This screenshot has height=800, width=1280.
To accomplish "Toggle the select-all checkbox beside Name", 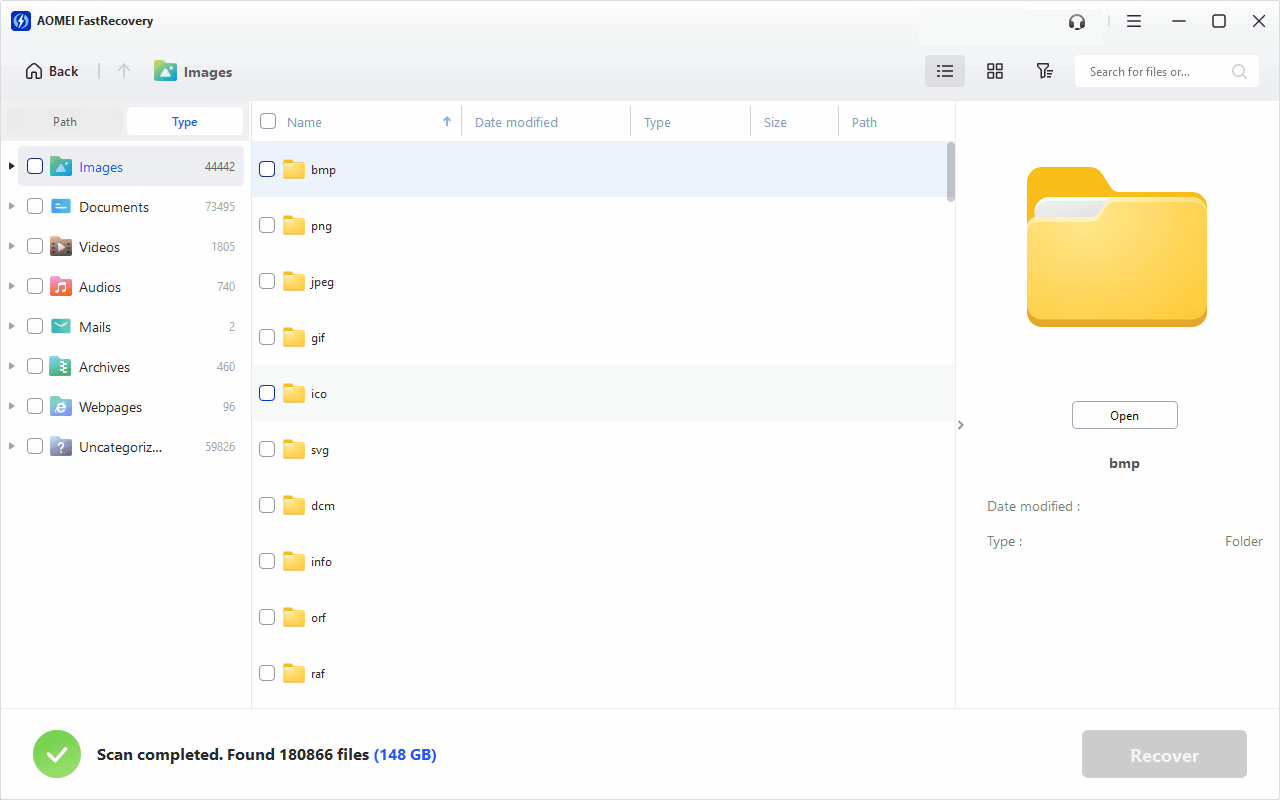I will [268, 122].
